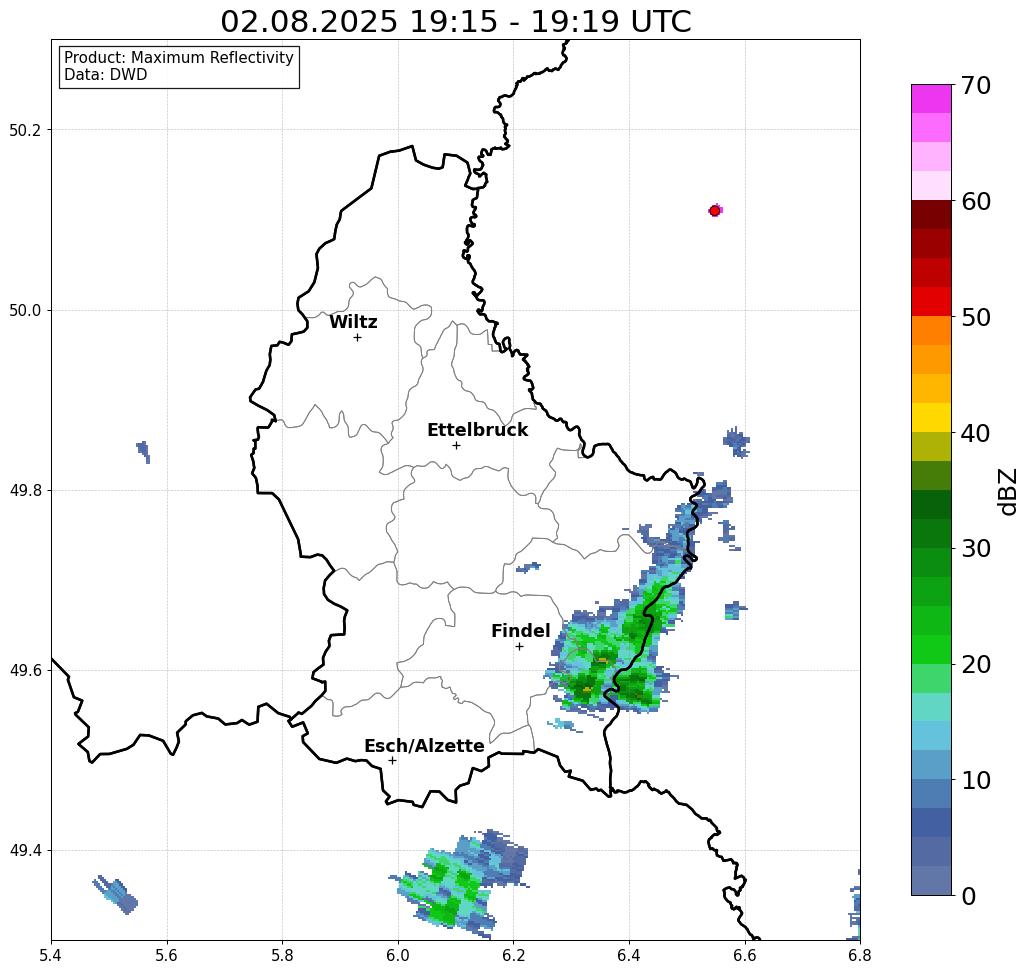Click the magenta top colorbar segment near 70
Viewport: 1029px width, 973px height.
931,99
